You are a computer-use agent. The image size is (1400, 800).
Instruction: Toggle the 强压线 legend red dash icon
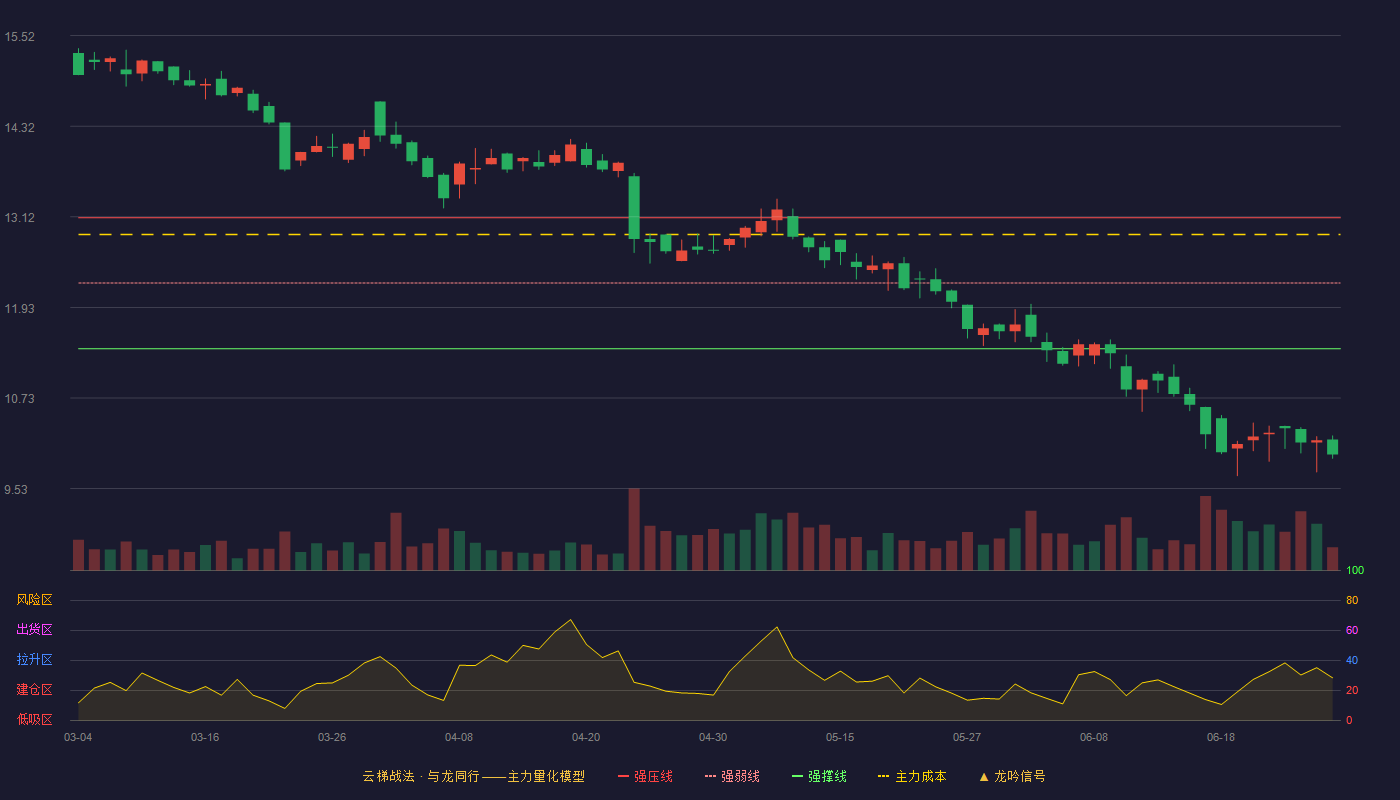click(623, 776)
